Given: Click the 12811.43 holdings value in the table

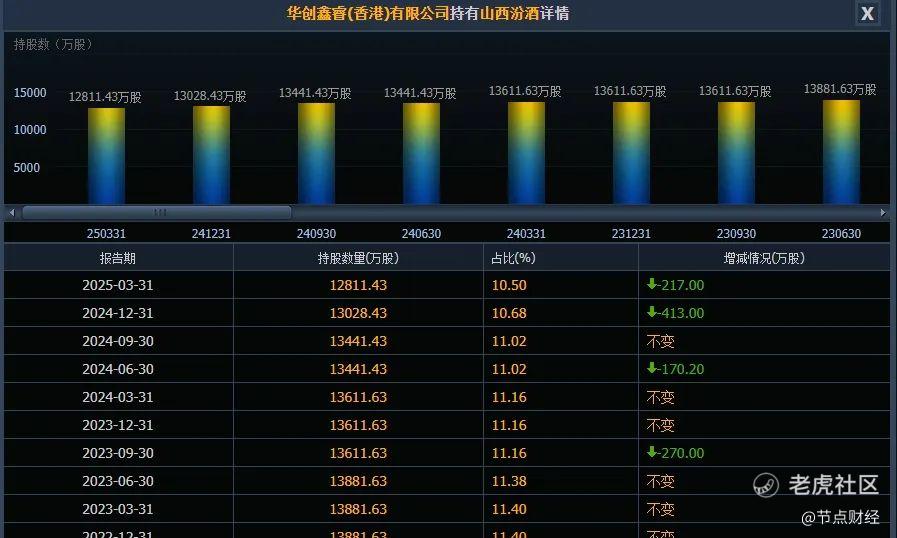Looking at the screenshot, I should pyautogui.click(x=358, y=285).
